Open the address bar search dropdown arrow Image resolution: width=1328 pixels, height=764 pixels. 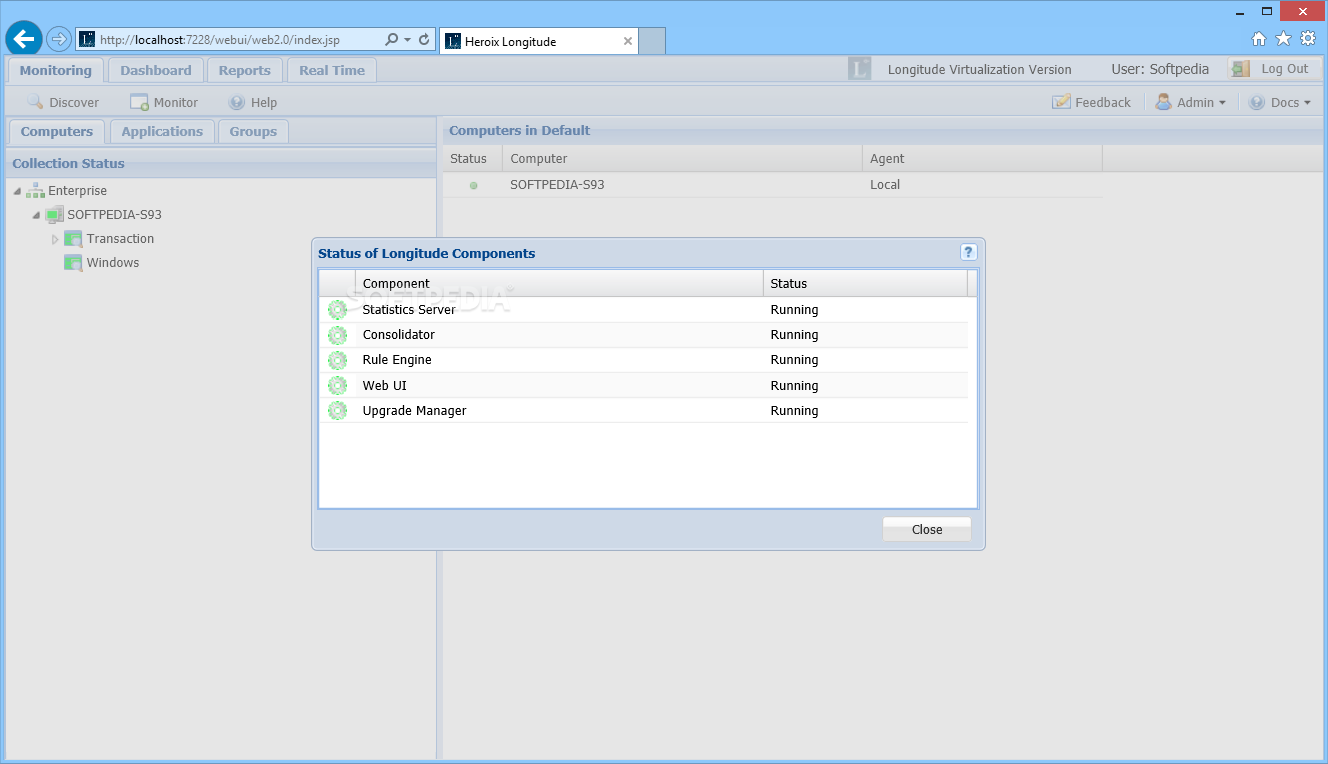(x=407, y=40)
